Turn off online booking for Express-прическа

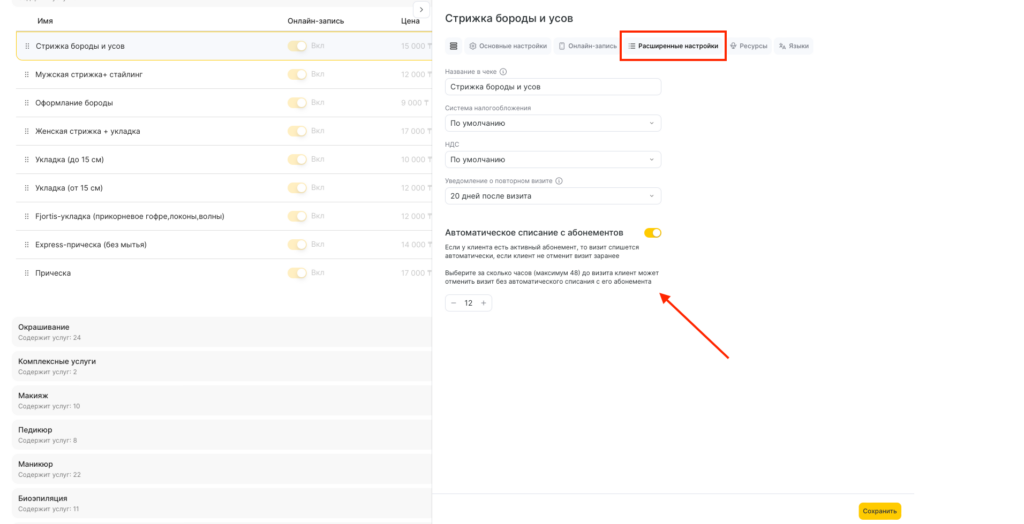pyautogui.click(x=297, y=245)
